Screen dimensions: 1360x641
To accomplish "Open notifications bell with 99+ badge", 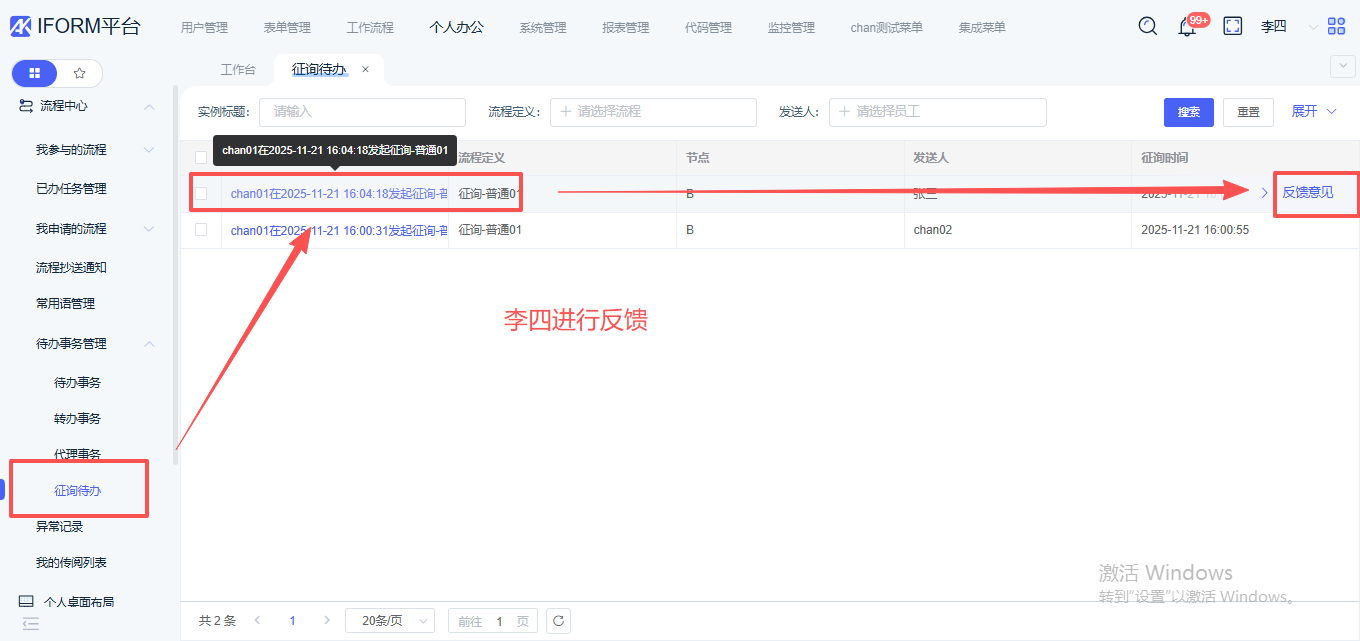I will [1187, 27].
